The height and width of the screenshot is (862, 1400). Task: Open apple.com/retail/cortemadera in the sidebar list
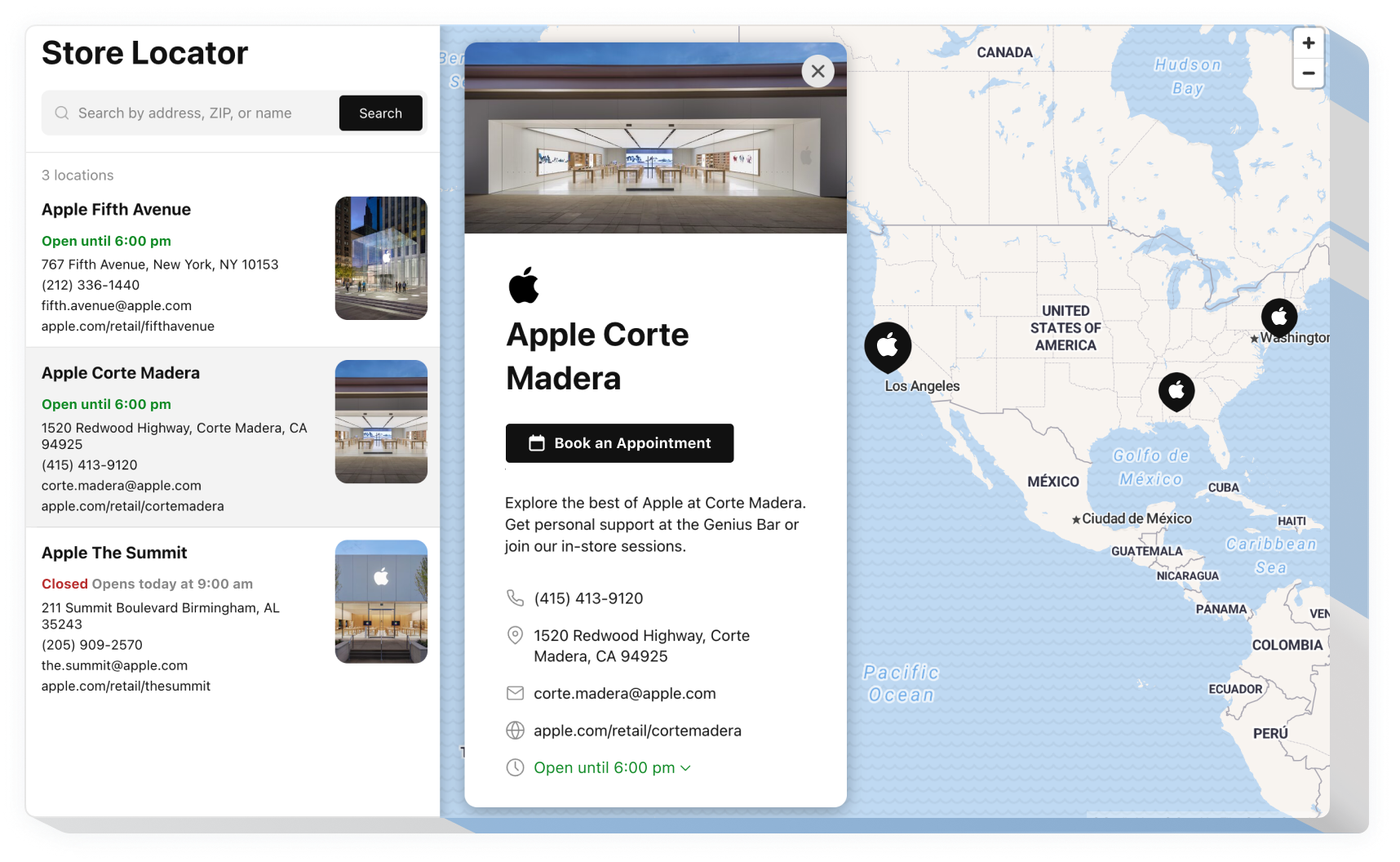[x=133, y=506]
